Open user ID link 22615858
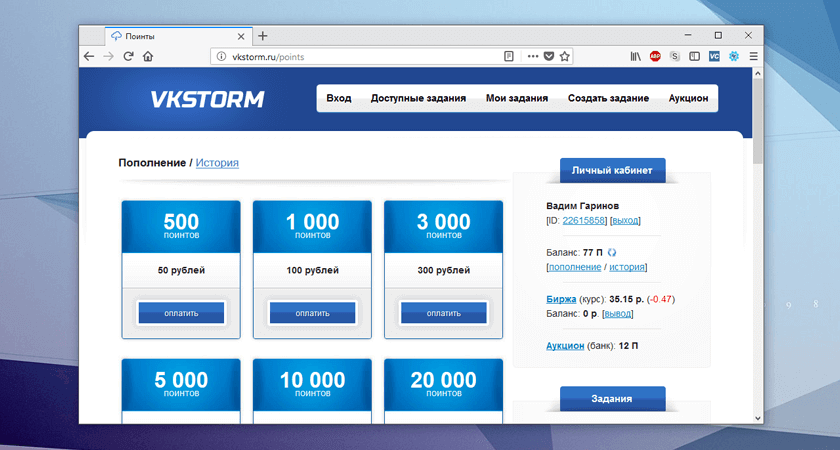The image size is (840, 450). click(583, 220)
